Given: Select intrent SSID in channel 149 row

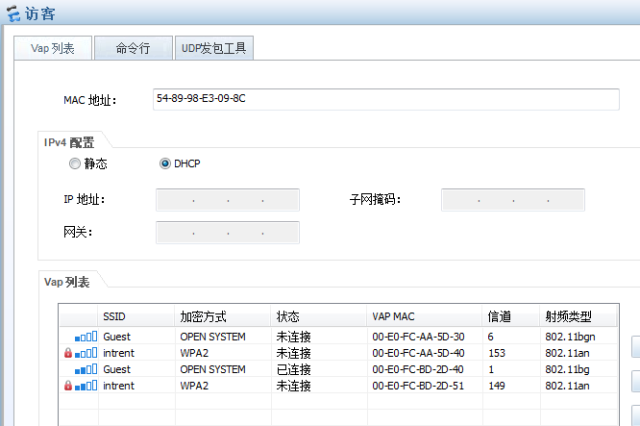Looking at the screenshot, I should tap(118, 386).
